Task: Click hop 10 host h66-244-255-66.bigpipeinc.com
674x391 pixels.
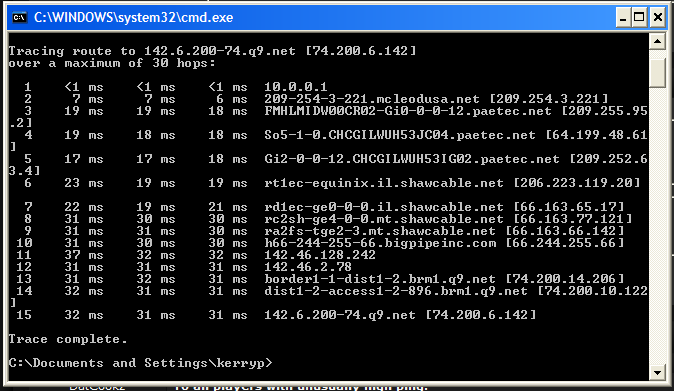Action: (x=380, y=244)
